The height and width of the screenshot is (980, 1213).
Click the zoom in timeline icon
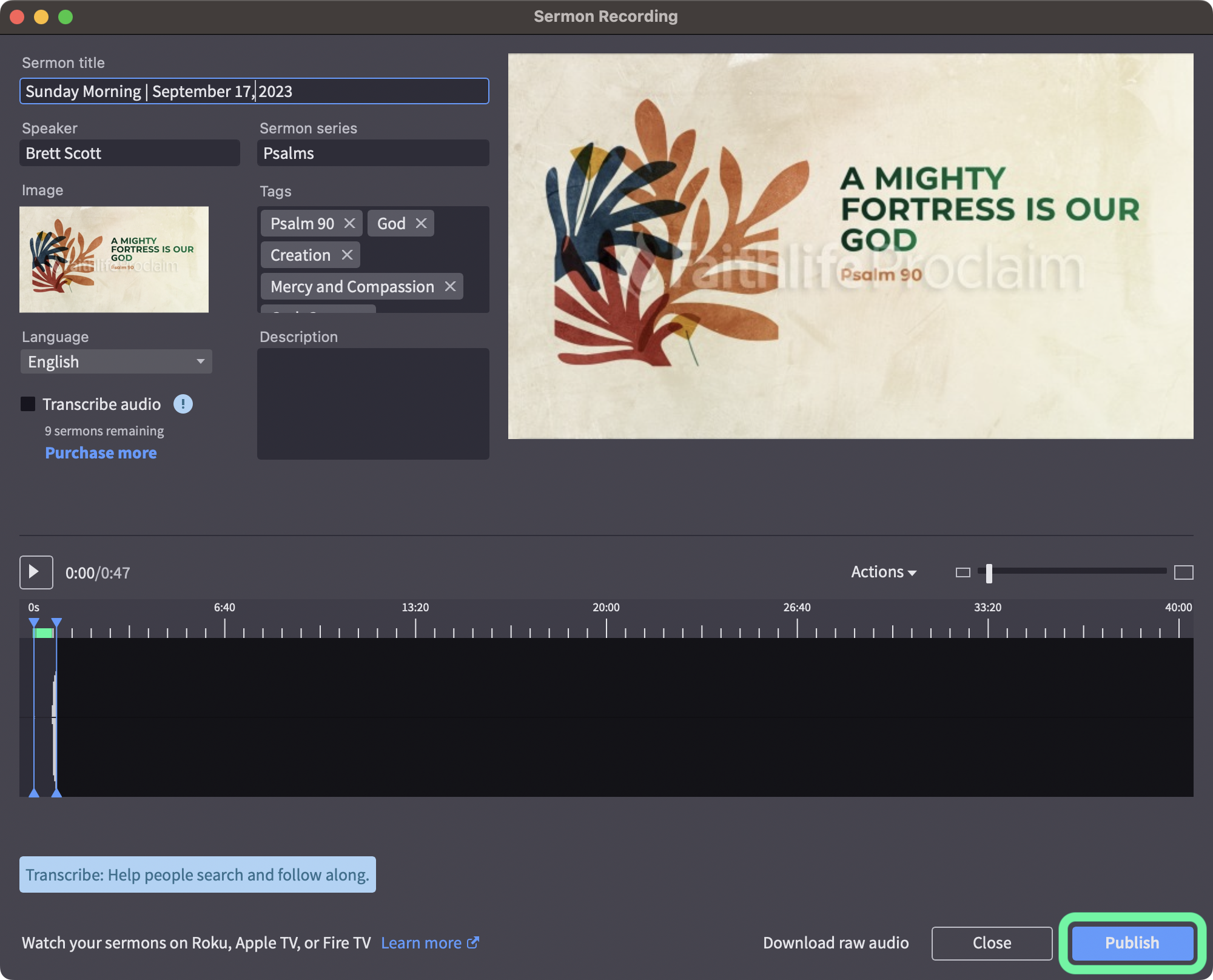[1183, 572]
